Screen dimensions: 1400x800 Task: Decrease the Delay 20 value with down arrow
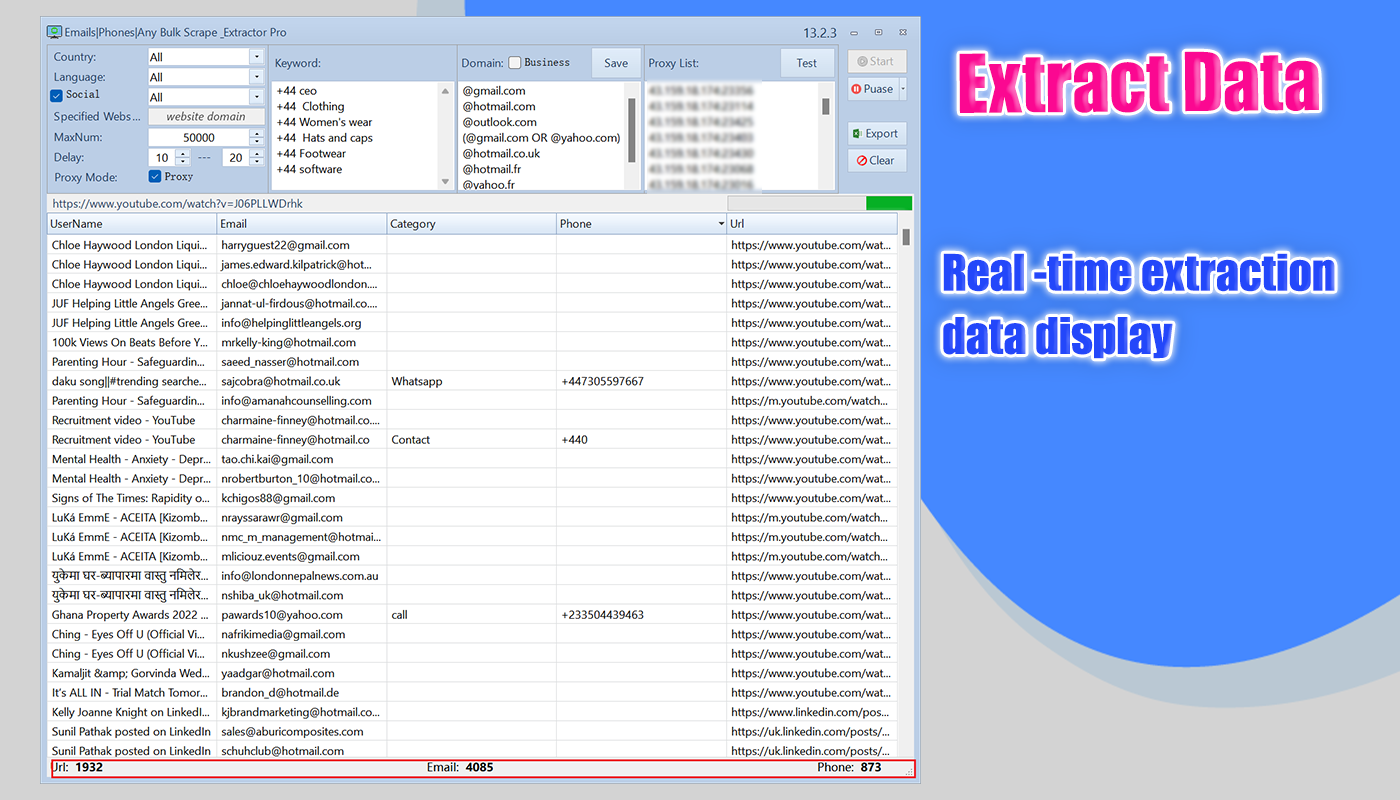coord(256,161)
